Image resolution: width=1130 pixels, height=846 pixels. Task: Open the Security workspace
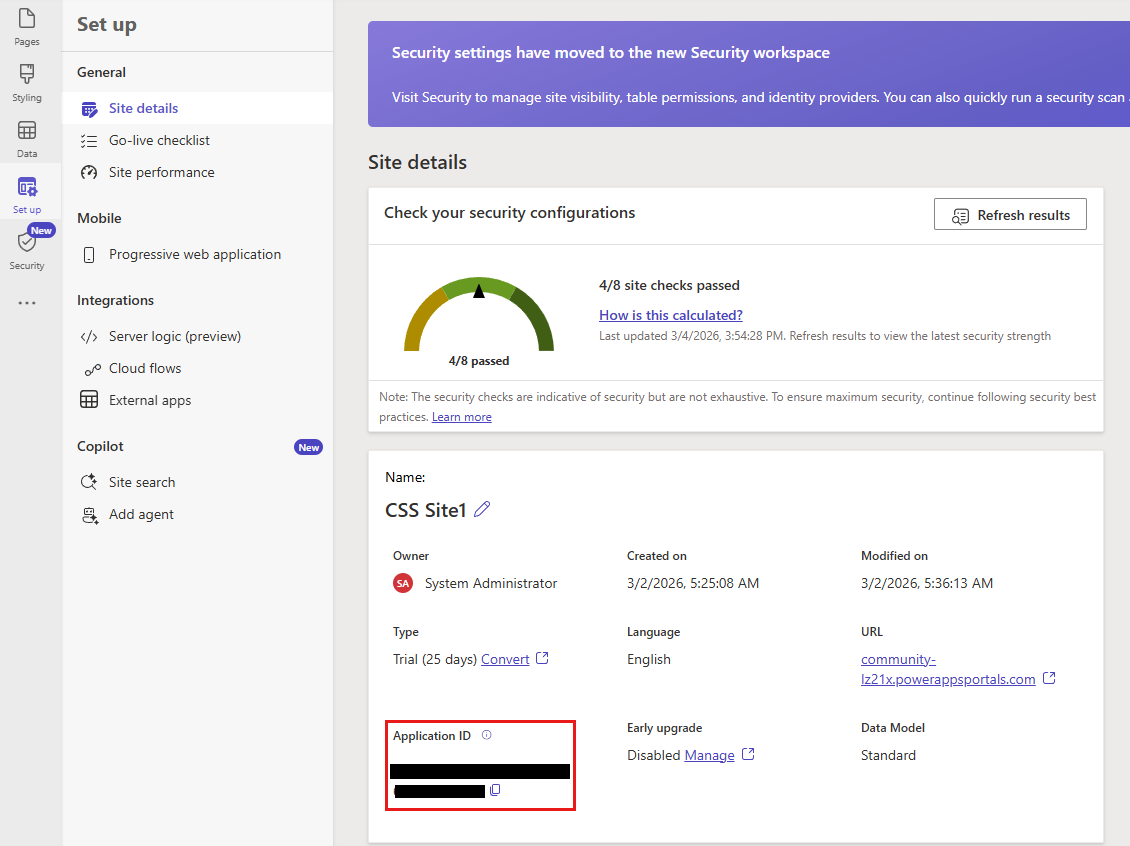pos(27,251)
